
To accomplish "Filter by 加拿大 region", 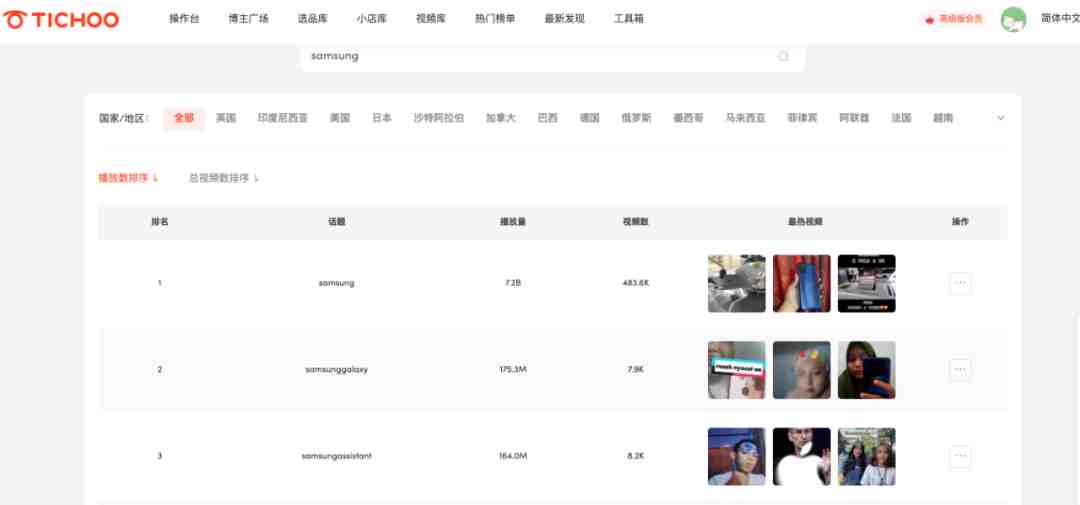I will (501, 118).
